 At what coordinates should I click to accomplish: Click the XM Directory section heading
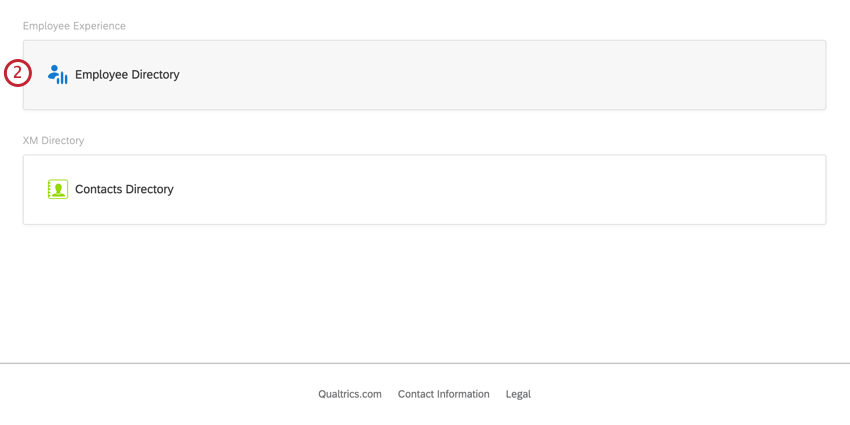tap(53, 141)
